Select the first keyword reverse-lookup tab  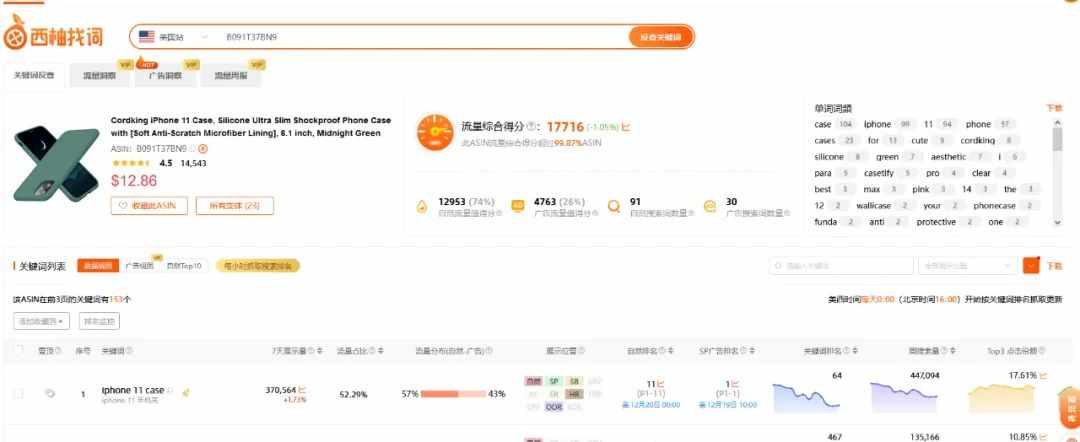[x=34, y=76]
